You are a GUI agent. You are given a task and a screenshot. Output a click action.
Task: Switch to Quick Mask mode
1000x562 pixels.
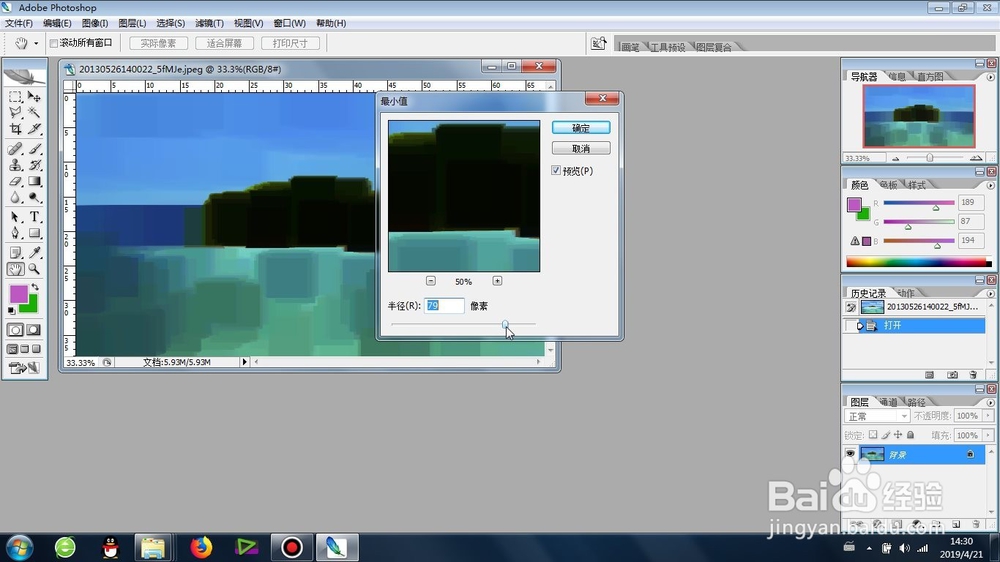34,330
